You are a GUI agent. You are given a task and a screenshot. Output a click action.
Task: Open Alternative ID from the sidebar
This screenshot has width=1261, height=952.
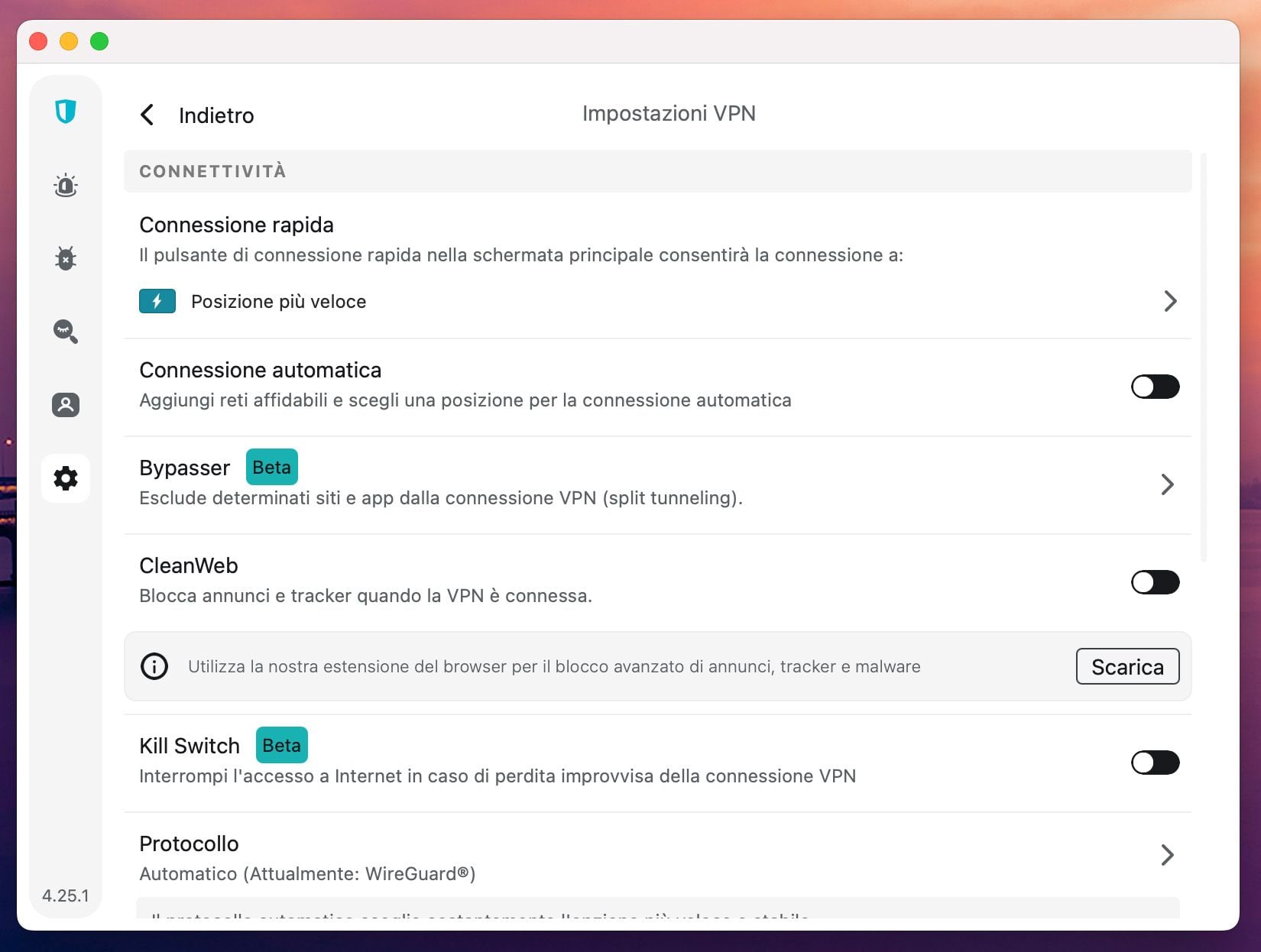66,405
